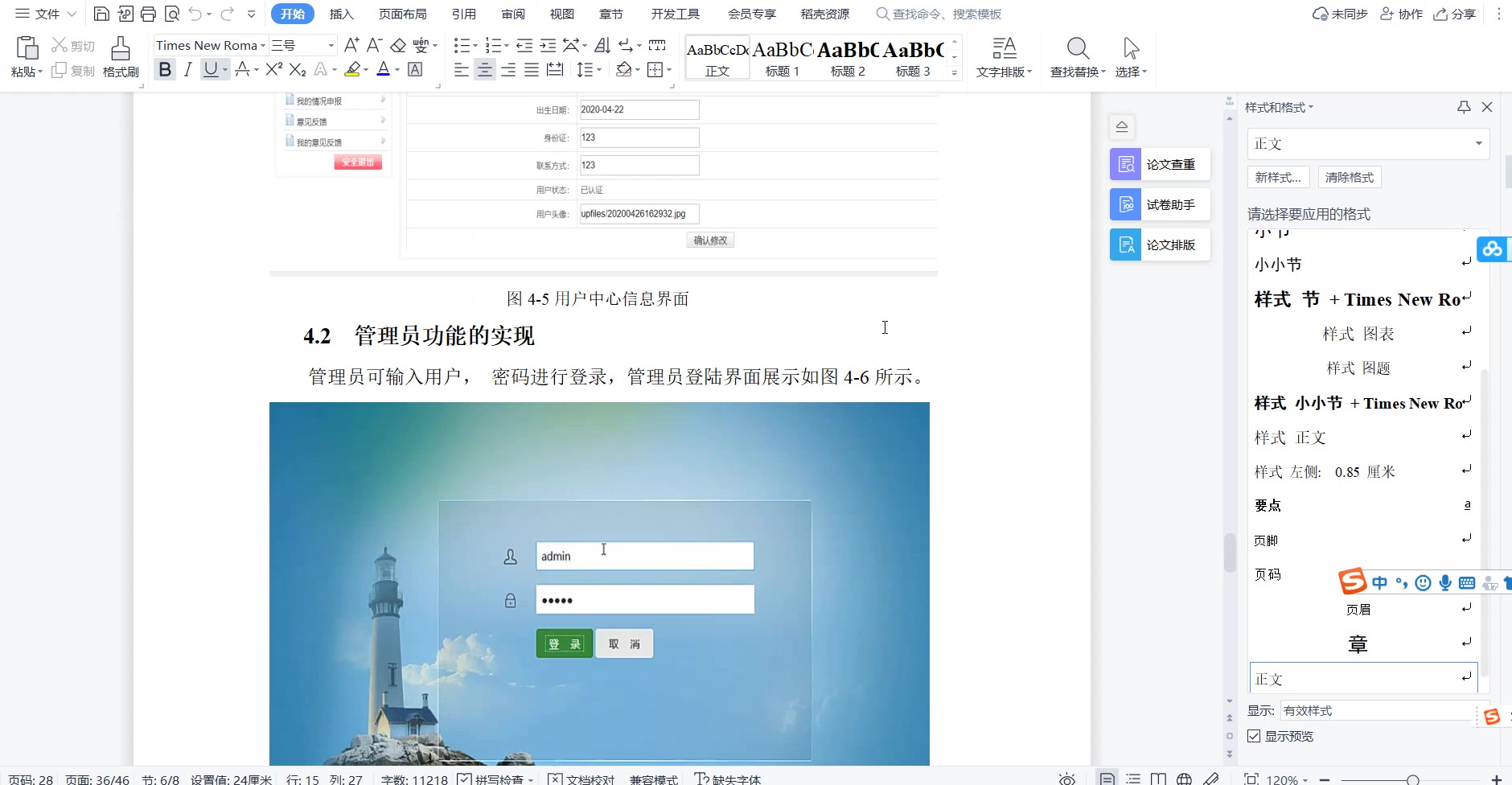Justify the paragraph text
The width and height of the screenshot is (1512, 785).
tap(532, 70)
